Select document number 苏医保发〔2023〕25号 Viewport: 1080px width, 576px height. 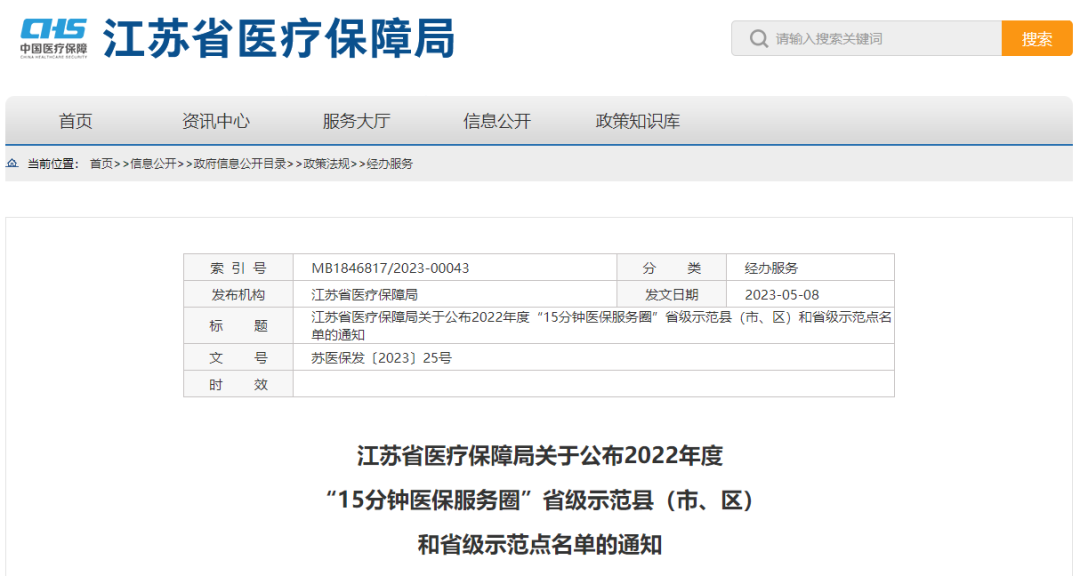pyautogui.click(x=382, y=358)
